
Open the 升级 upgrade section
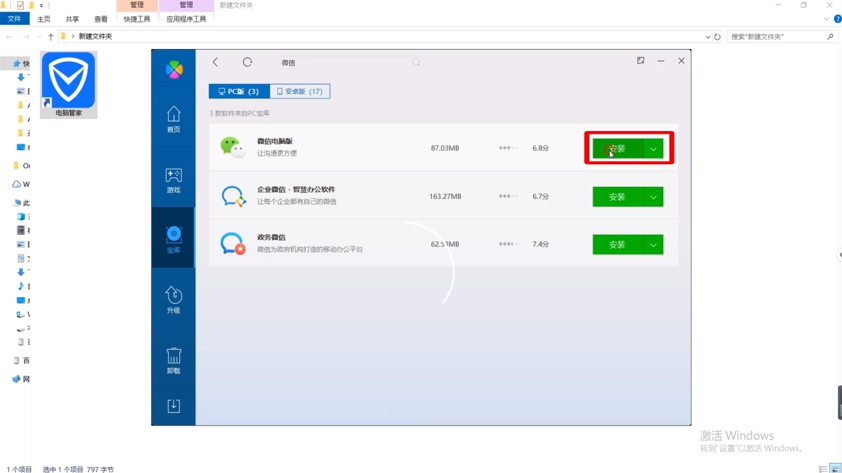pos(173,300)
